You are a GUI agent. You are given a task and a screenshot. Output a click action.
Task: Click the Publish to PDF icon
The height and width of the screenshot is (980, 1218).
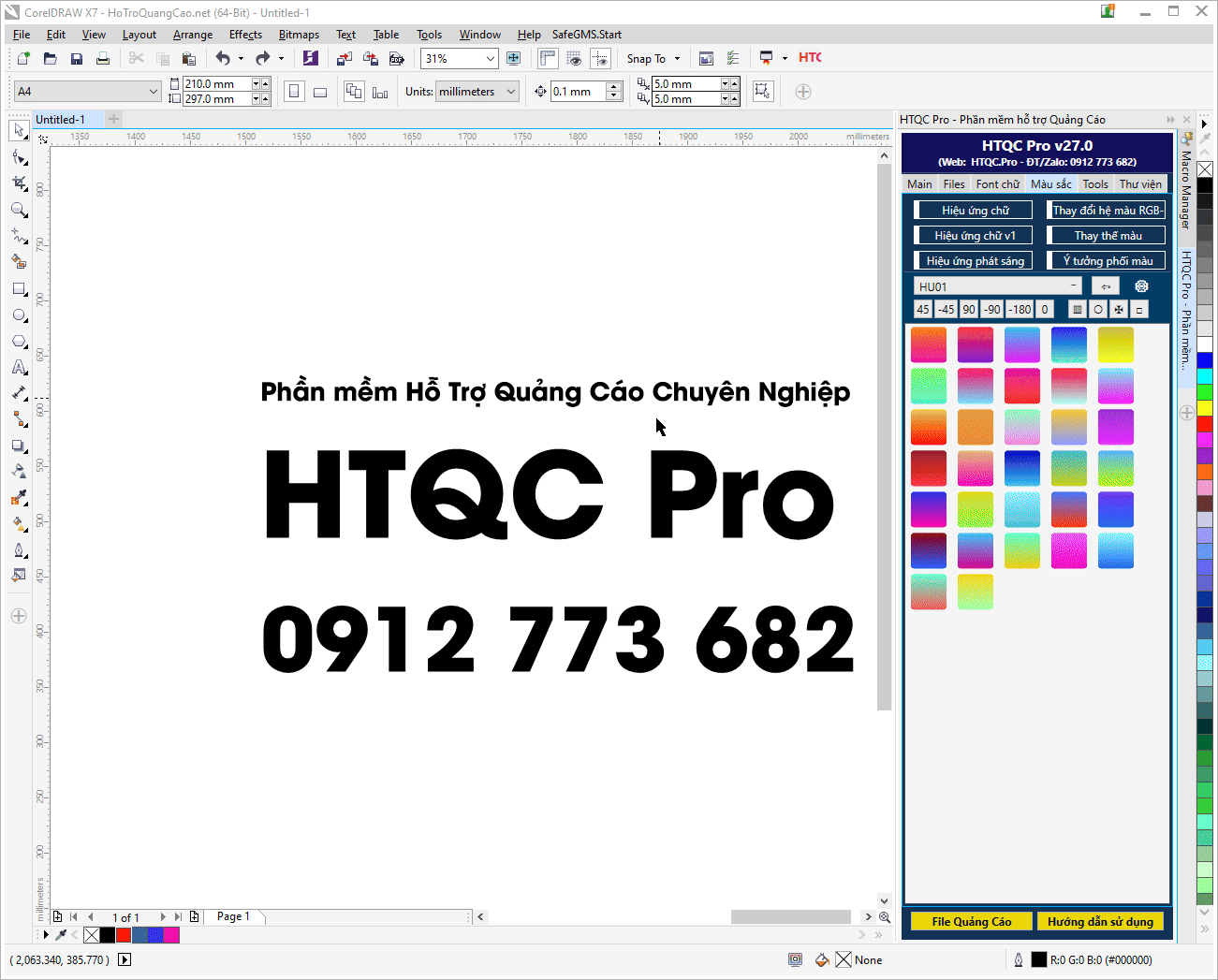[x=397, y=58]
